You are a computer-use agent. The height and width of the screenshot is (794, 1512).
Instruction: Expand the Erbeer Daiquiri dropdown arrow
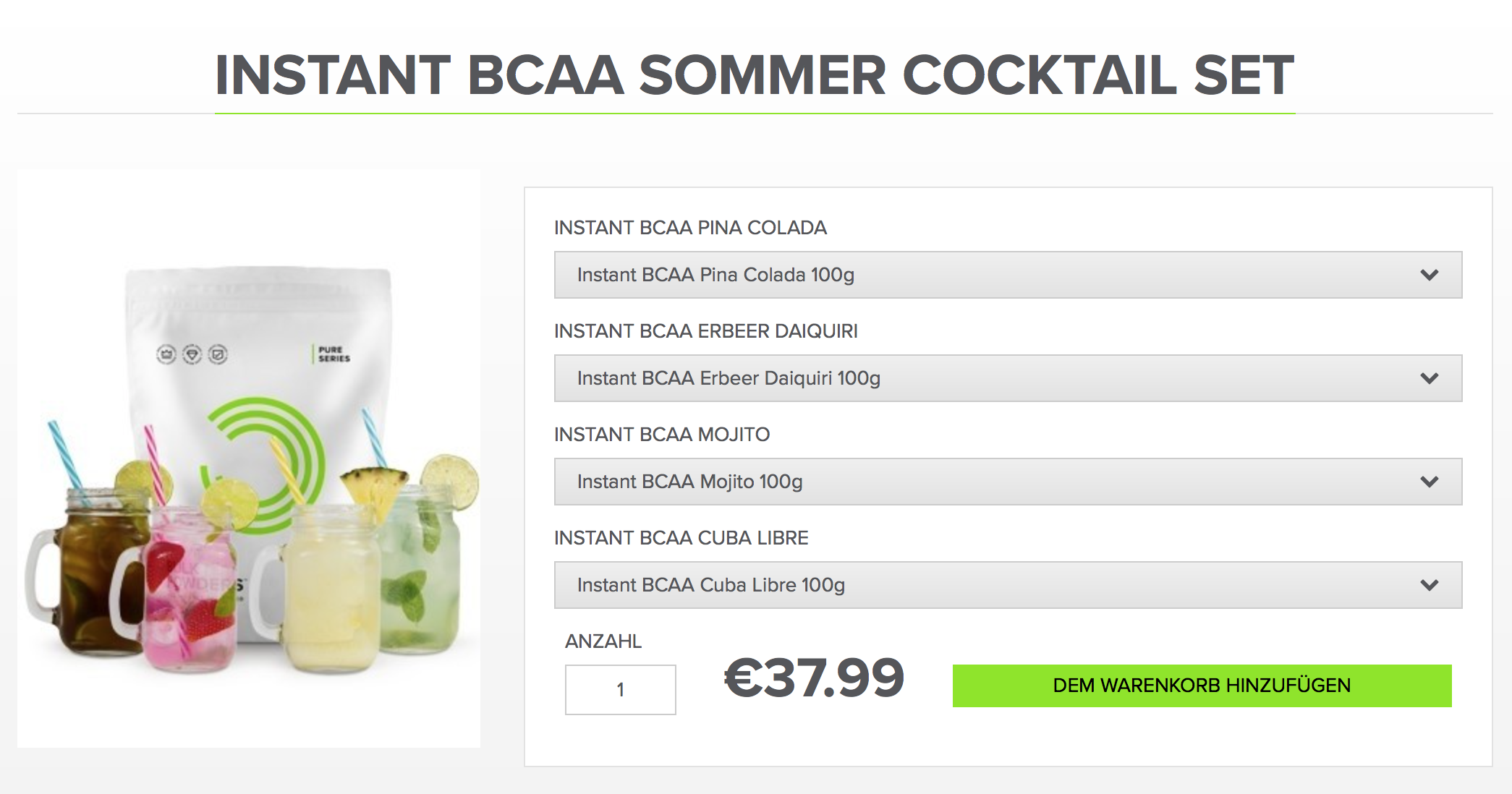click(1429, 378)
